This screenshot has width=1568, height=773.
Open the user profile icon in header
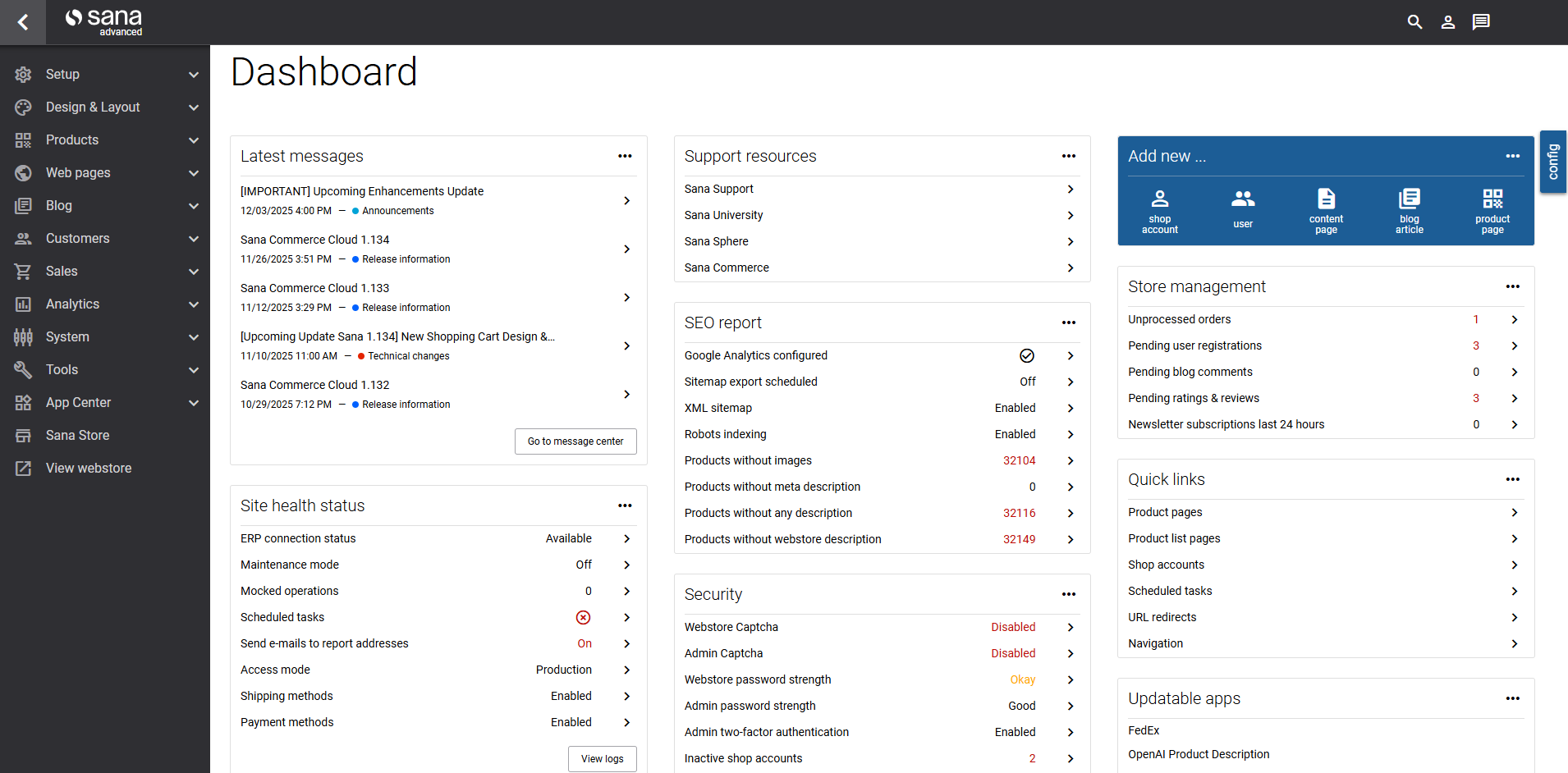click(x=1448, y=22)
